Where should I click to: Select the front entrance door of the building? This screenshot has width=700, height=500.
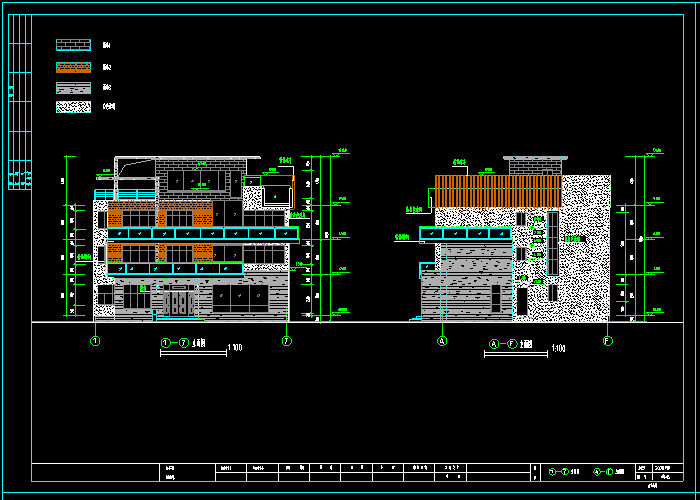point(179,301)
